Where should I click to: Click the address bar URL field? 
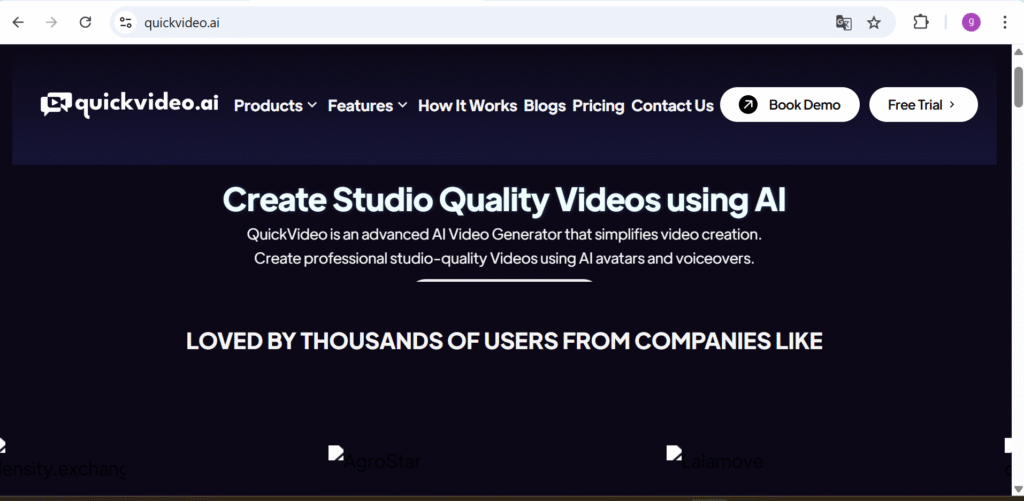click(480, 22)
